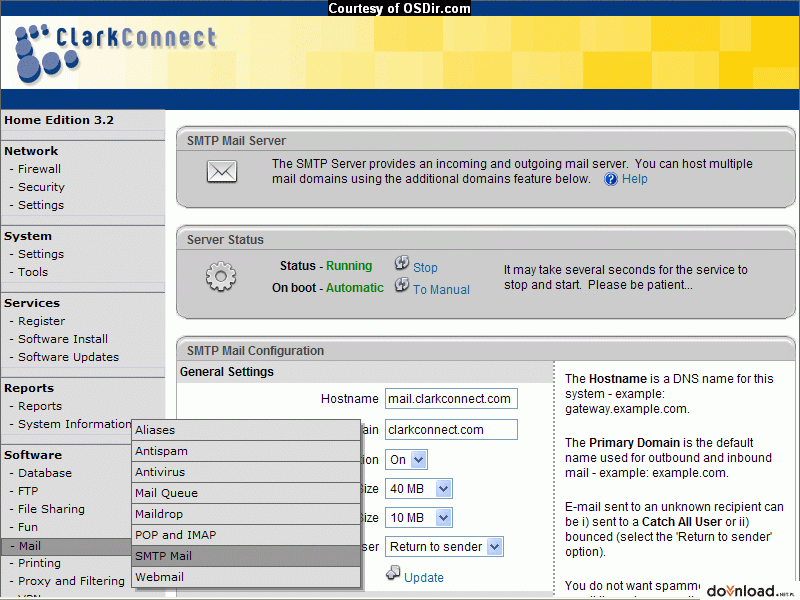800x600 pixels.
Task: Click the Server Status panel title
Action: click(x=225, y=240)
